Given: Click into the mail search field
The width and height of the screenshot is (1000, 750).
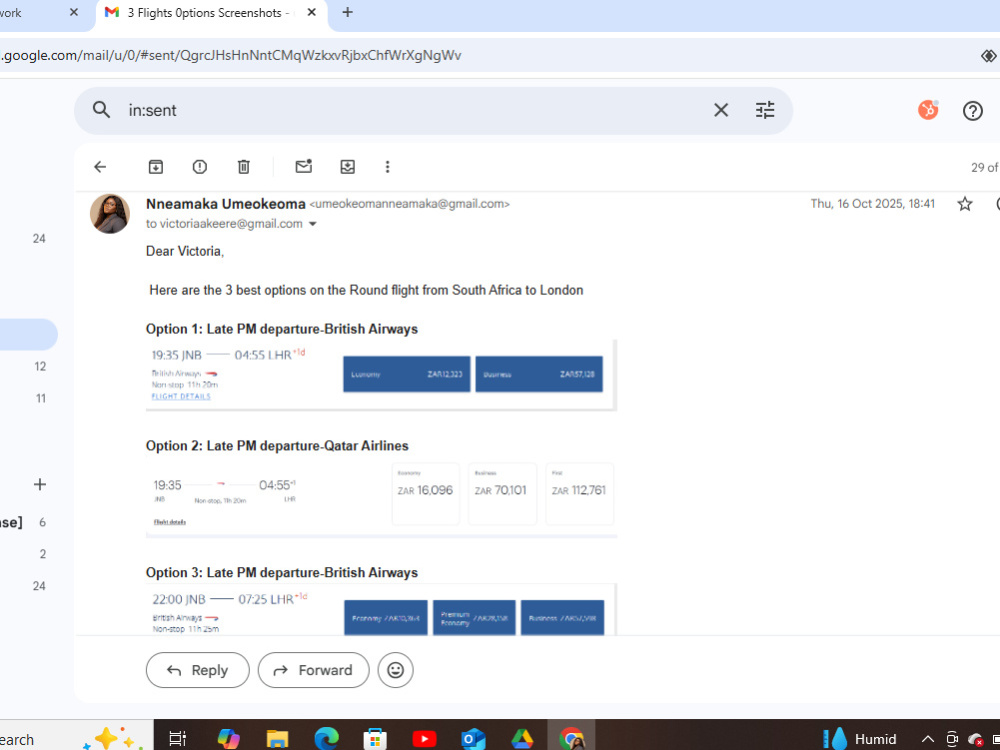Looking at the screenshot, I should pyautogui.click(x=408, y=110).
